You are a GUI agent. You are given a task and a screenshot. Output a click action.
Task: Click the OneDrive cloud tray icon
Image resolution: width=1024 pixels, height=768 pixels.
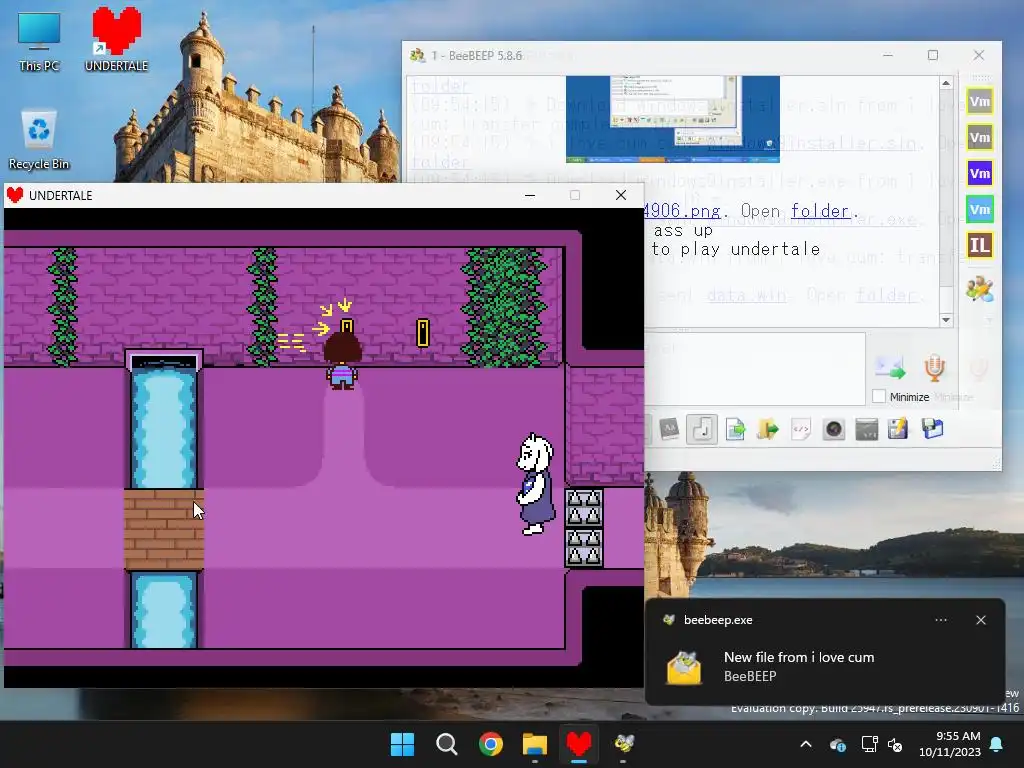pos(837,744)
